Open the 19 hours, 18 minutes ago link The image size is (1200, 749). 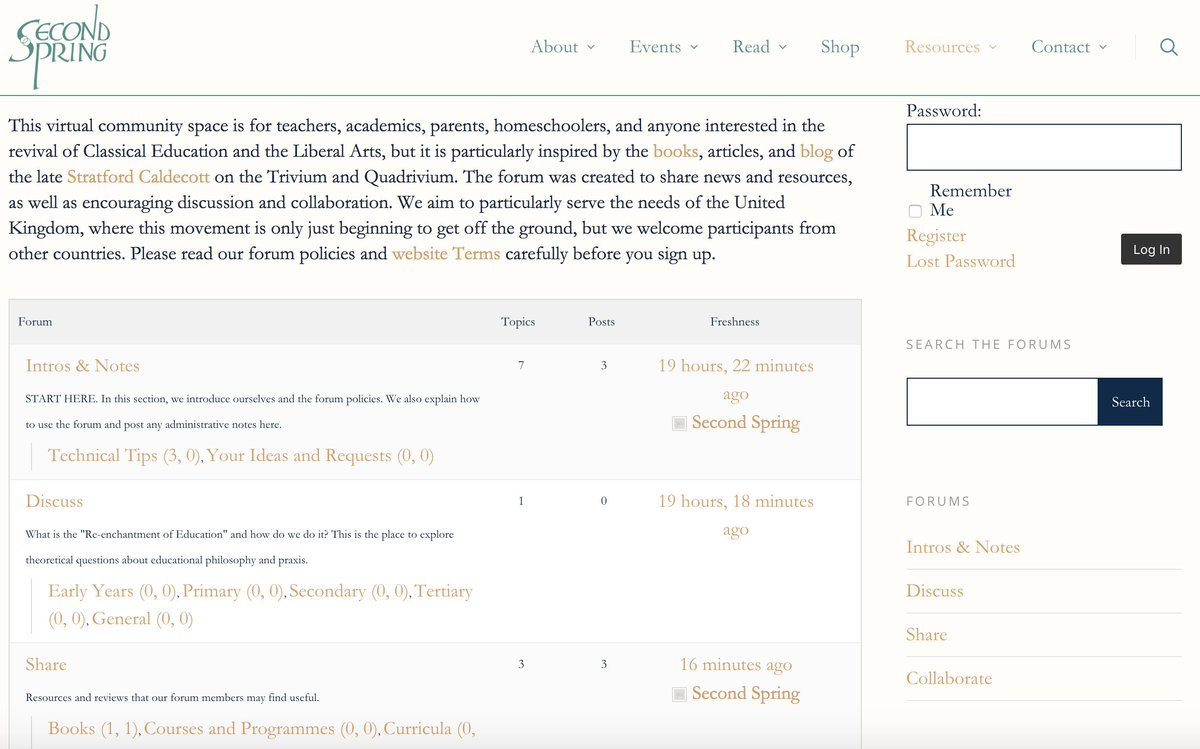pyautogui.click(x=736, y=515)
